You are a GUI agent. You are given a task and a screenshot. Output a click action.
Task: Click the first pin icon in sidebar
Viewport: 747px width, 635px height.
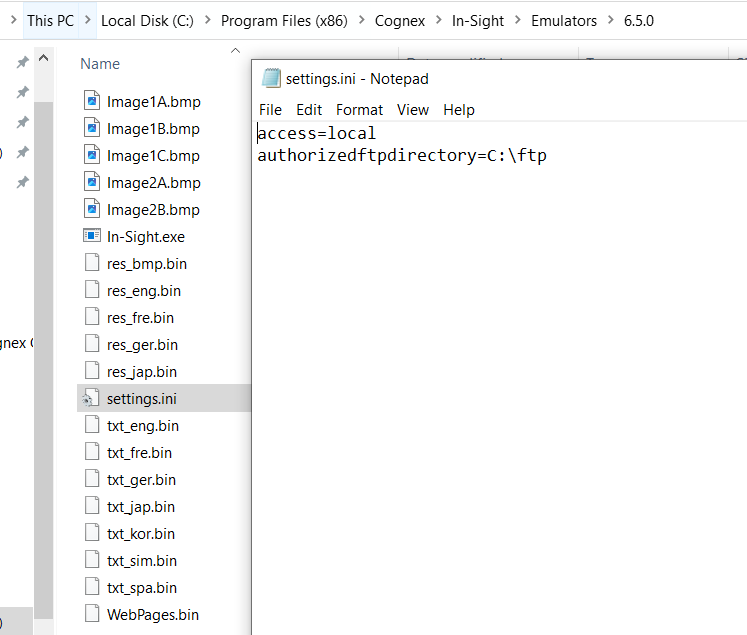[22, 62]
